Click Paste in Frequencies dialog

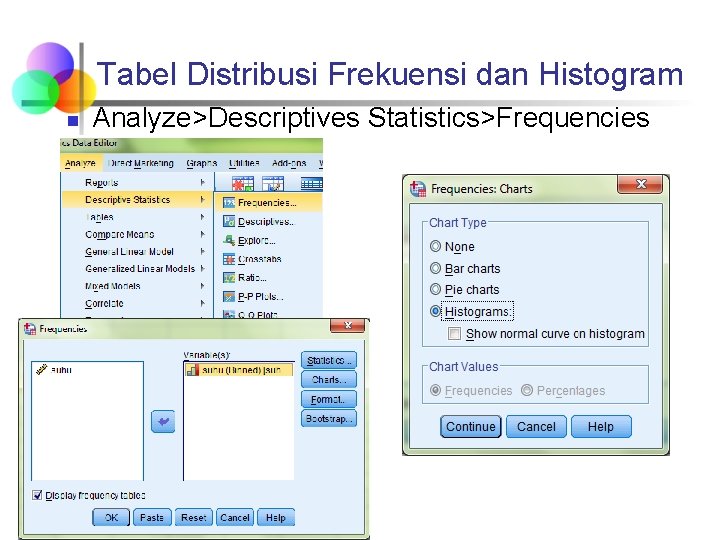pyautogui.click(x=152, y=518)
